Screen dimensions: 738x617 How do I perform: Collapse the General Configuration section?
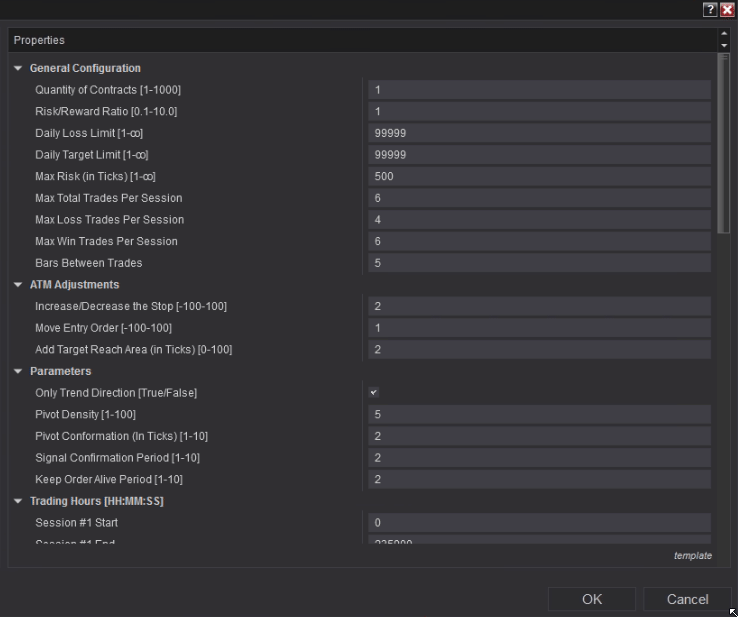[18, 69]
